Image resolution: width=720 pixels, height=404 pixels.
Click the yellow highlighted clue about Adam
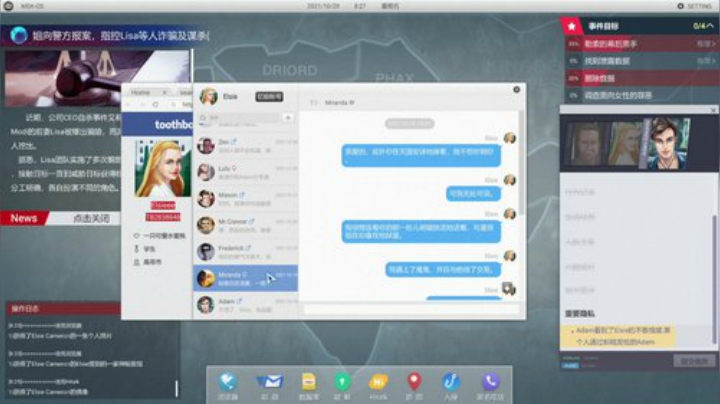pyautogui.click(x=617, y=336)
